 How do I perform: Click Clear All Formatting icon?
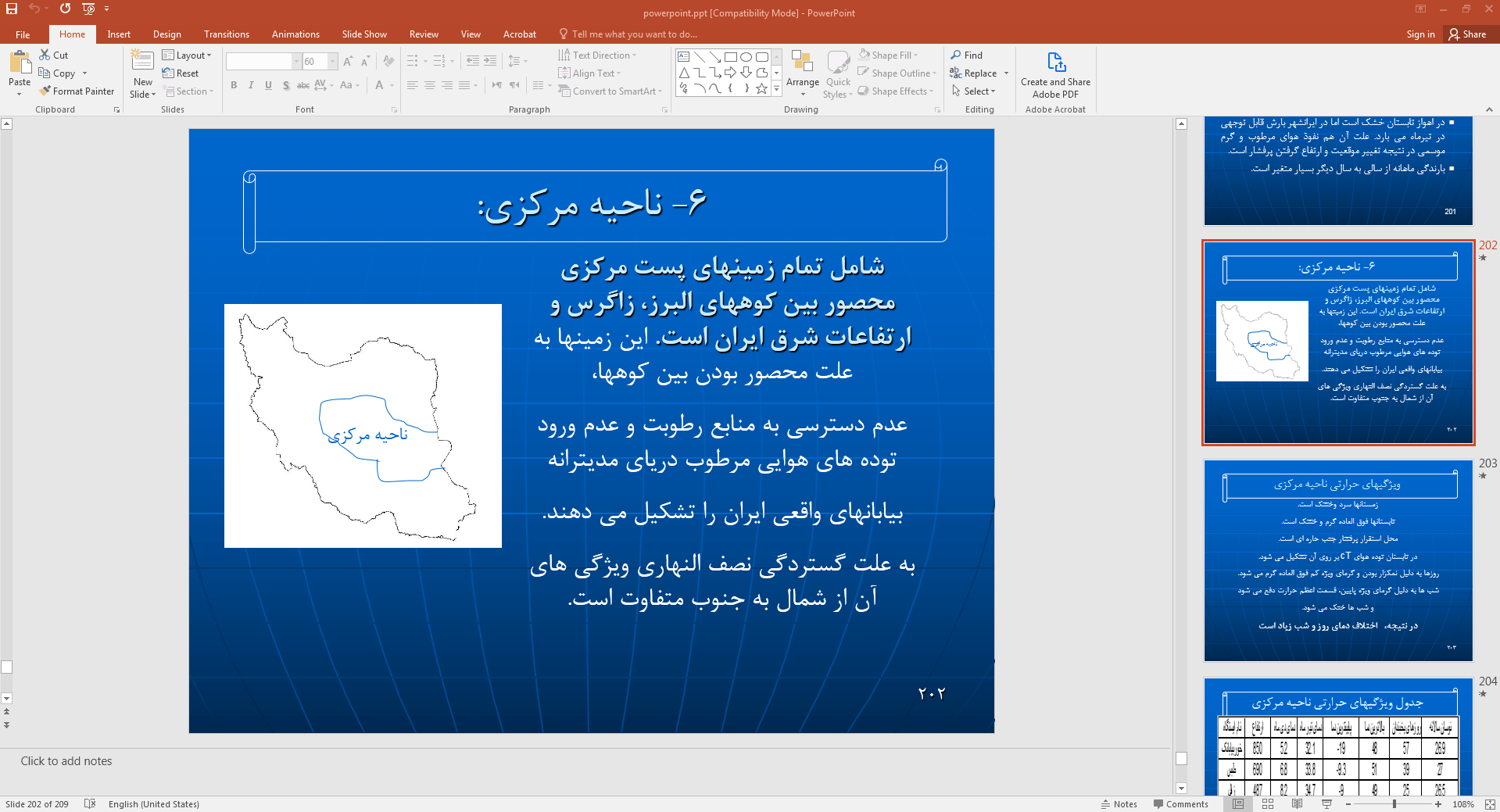(x=388, y=61)
